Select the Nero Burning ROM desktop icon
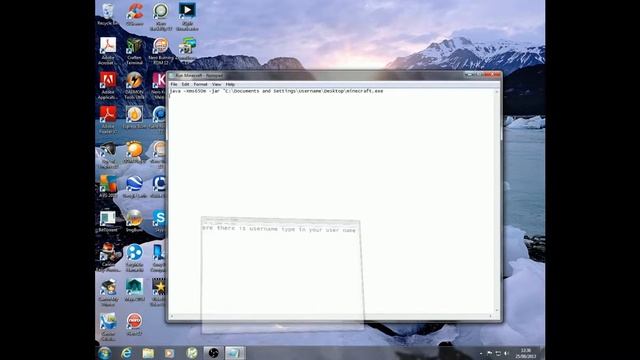640x360 pixels. click(160, 51)
